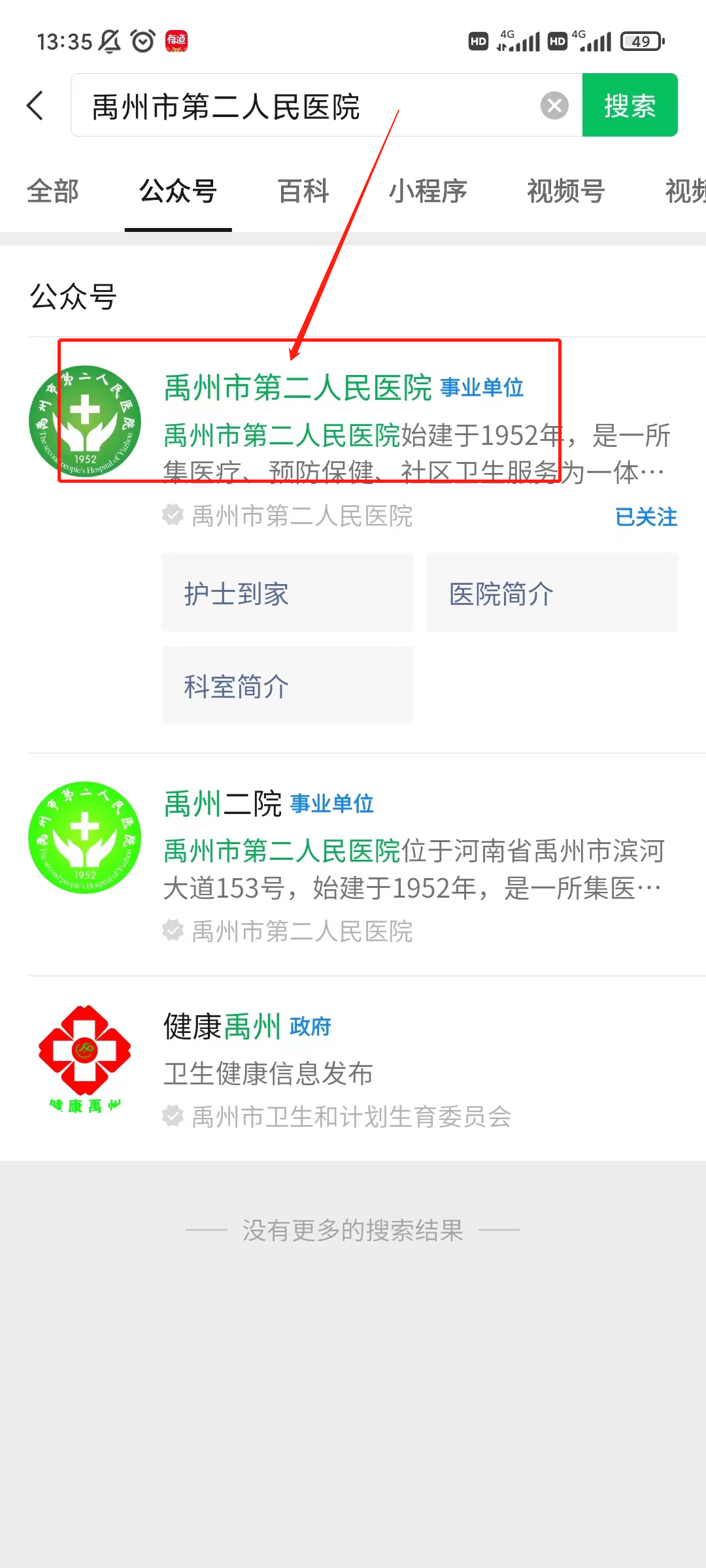The width and height of the screenshot is (706, 1568).
Task: Tap the green 搜索 button
Action: pyautogui.click(x=630, y=105)
